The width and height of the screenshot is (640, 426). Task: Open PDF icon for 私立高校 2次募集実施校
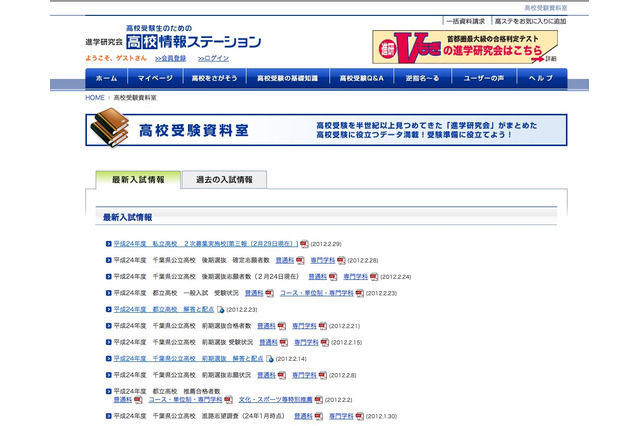click(x=303, y=243)
